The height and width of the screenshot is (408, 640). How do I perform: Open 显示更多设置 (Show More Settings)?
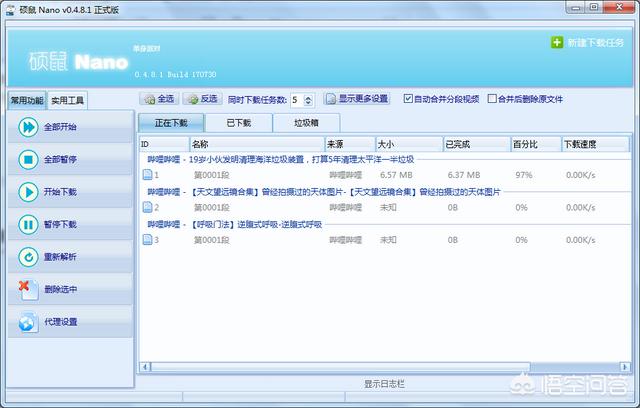tap(357, 99)
